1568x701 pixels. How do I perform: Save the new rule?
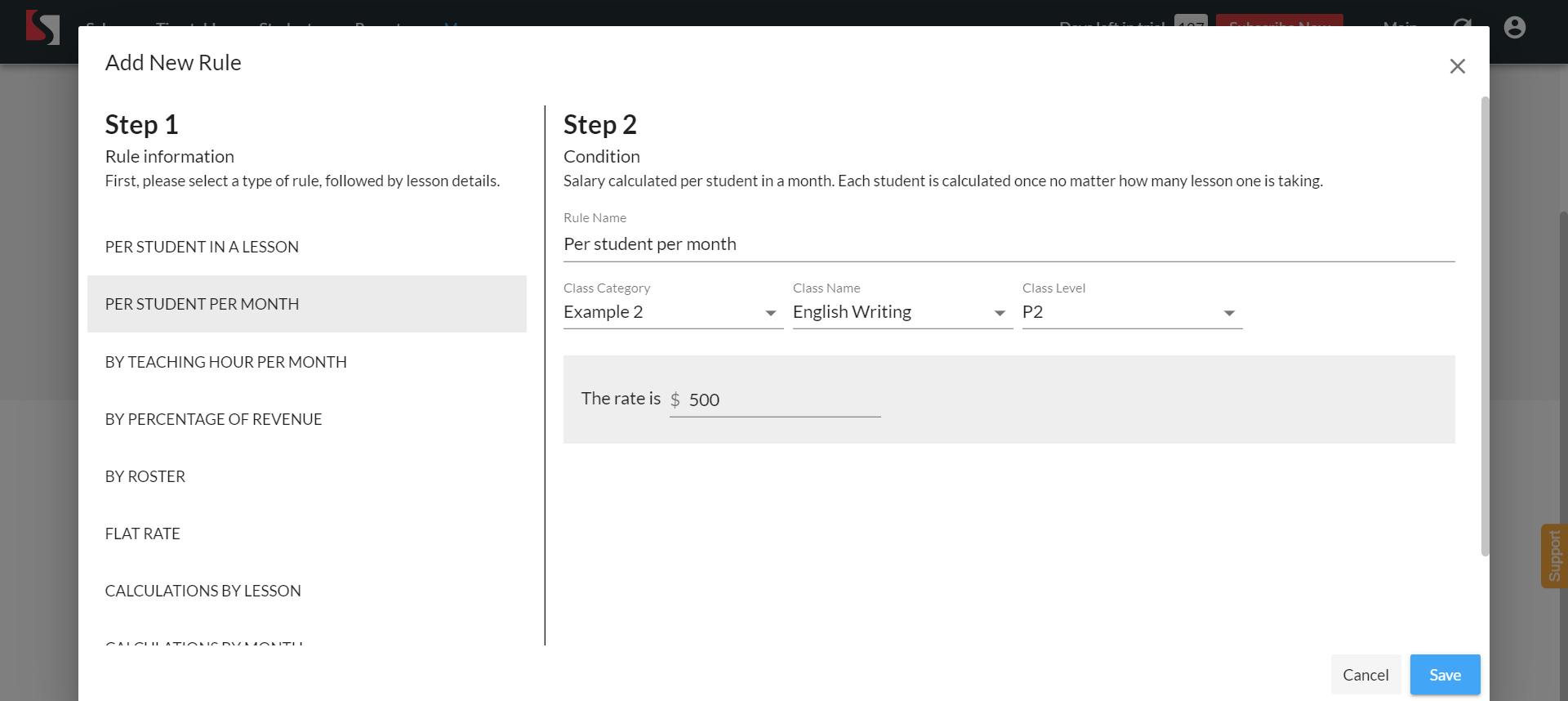point(1445,675)
